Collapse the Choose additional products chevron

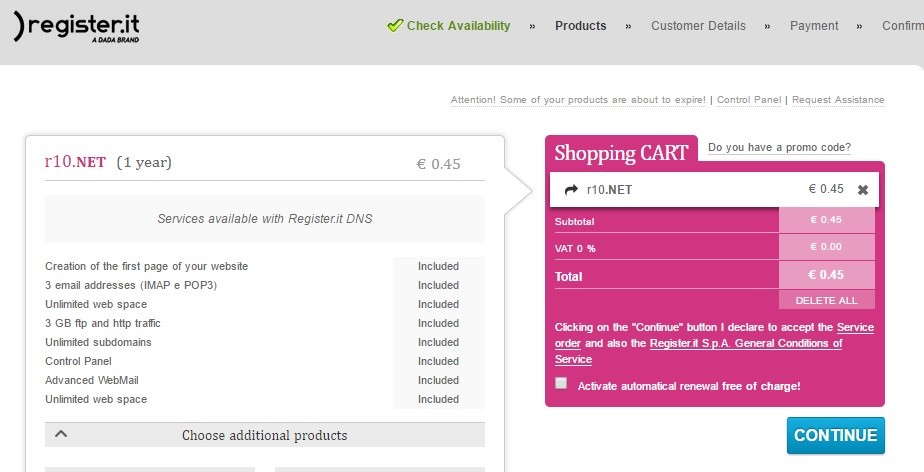[61, 434]
